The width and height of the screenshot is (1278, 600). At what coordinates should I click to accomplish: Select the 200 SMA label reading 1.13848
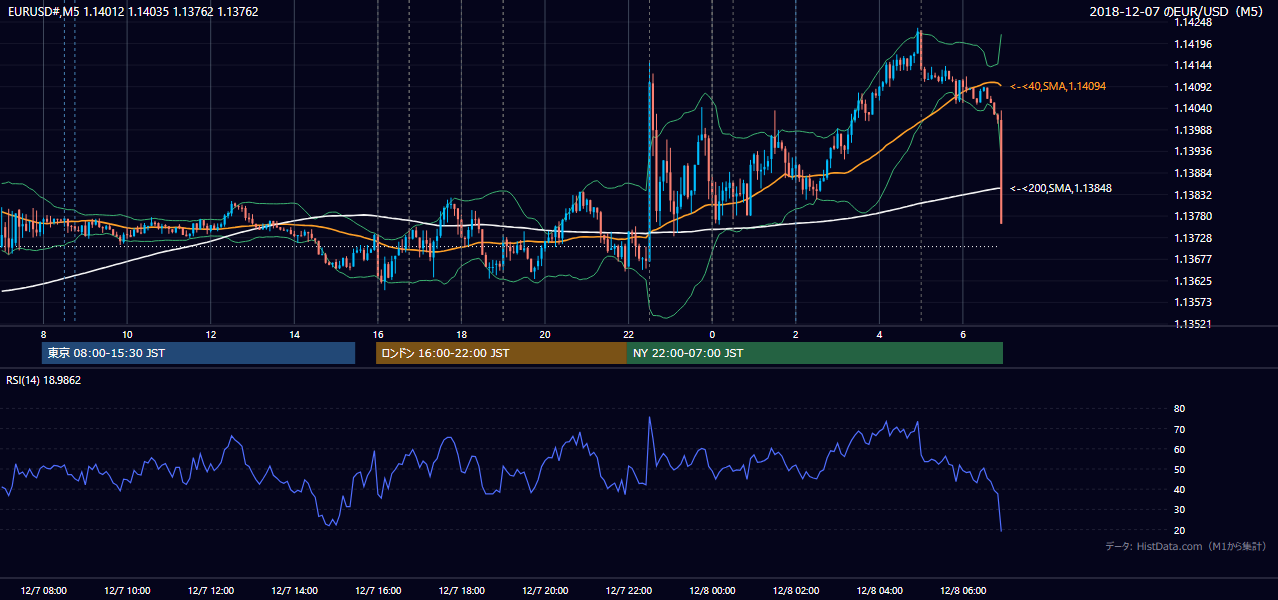tap(1061, 188)
